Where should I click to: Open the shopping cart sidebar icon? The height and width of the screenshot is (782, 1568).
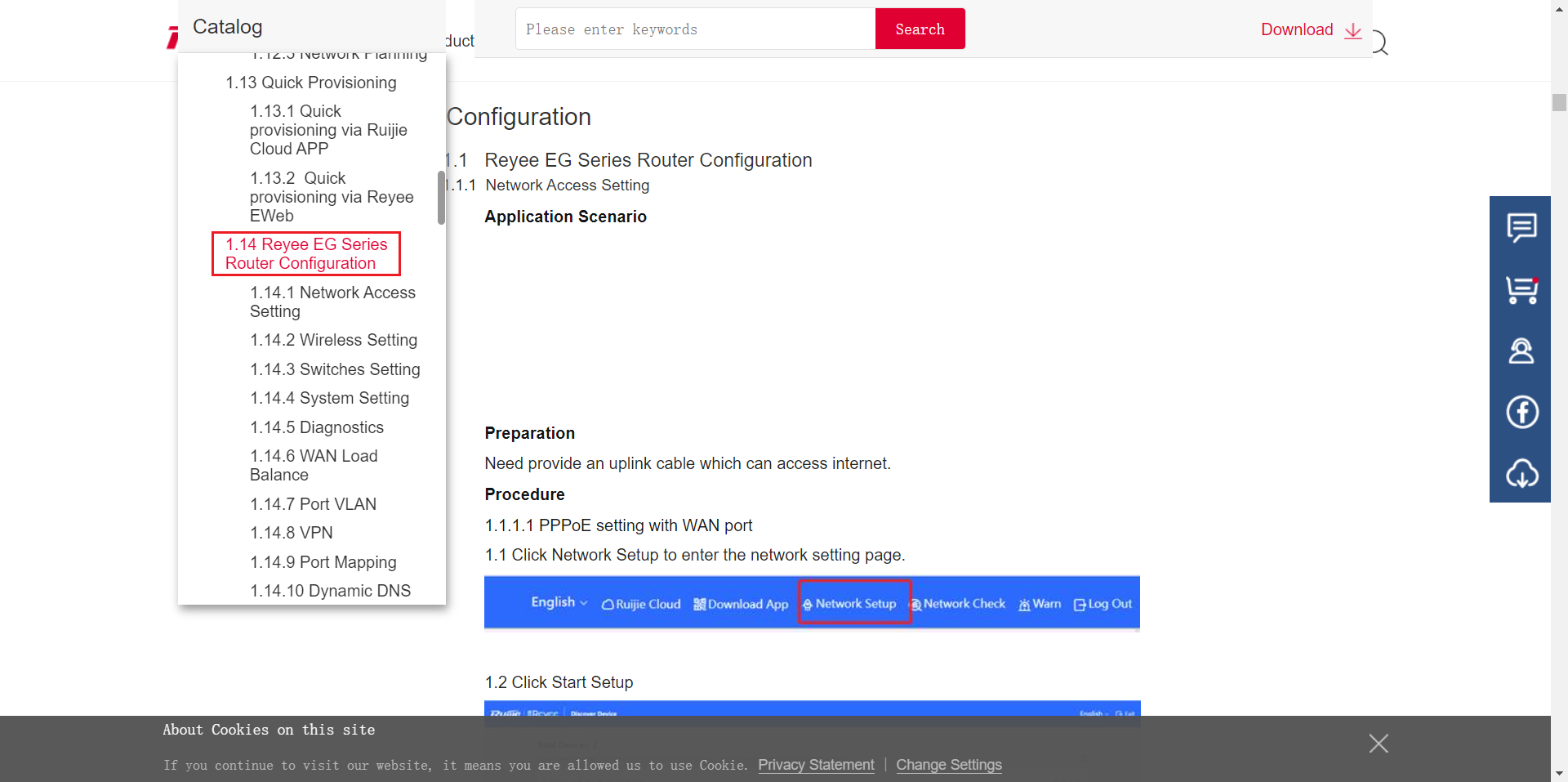tap(1521, 289)
